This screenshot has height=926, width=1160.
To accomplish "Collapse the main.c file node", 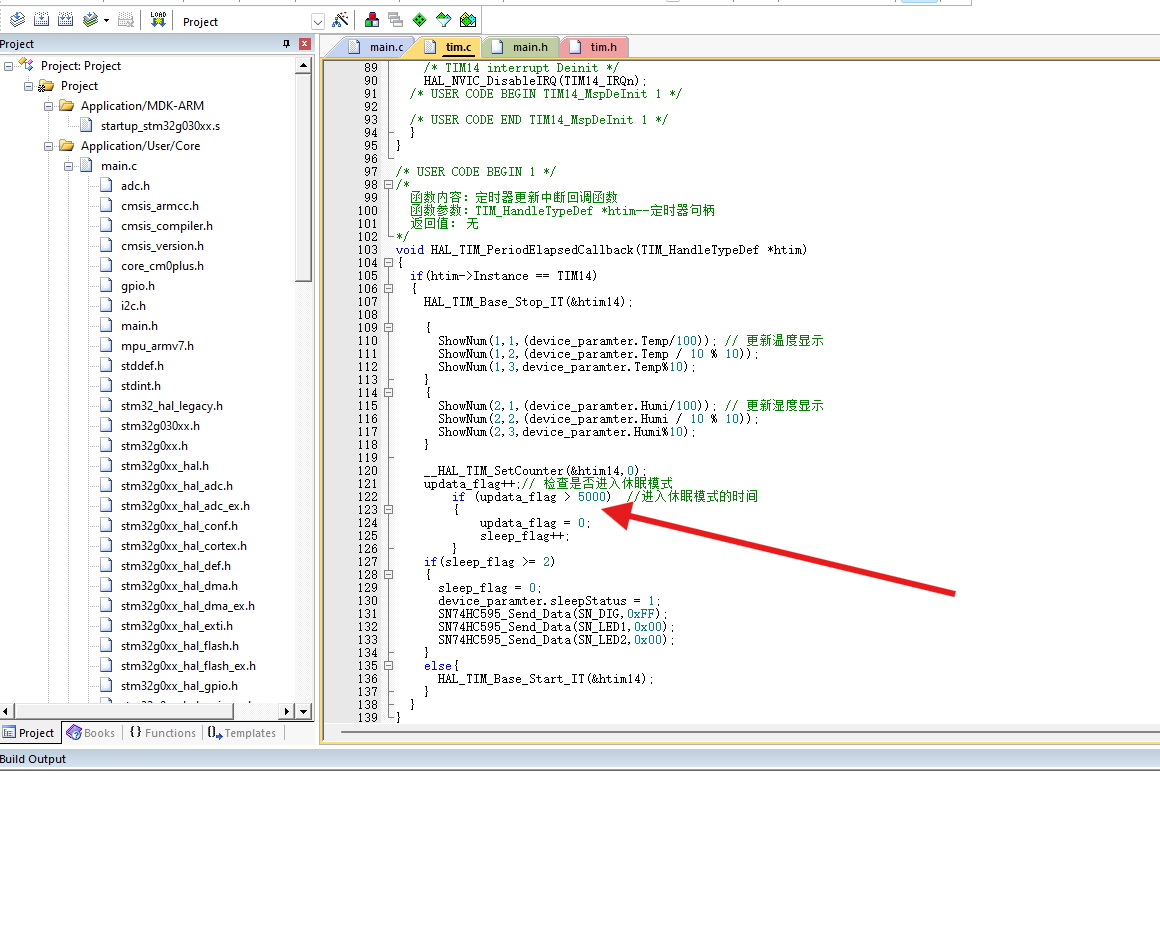I will 69,166.
